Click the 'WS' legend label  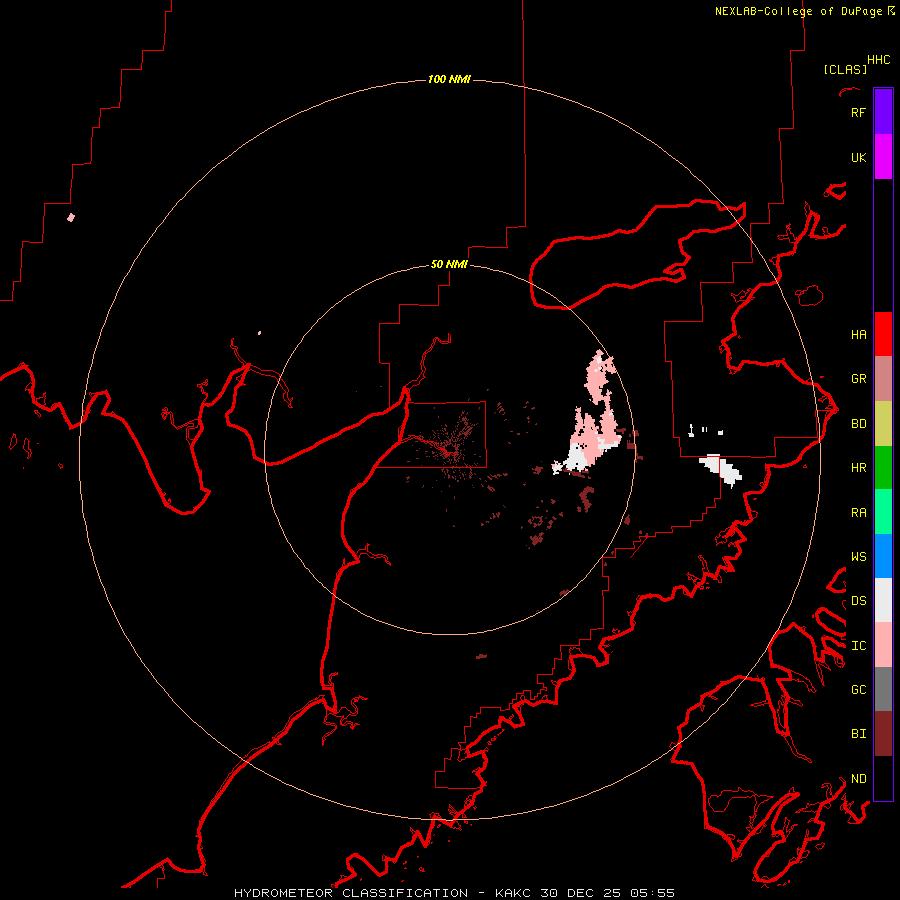coord(858,557)
